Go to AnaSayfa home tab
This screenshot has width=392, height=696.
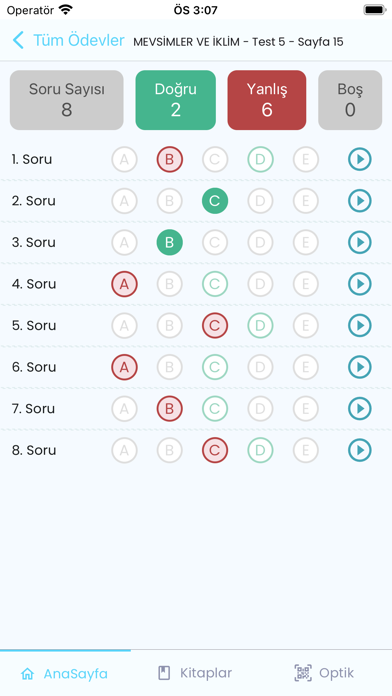[64, 673]
